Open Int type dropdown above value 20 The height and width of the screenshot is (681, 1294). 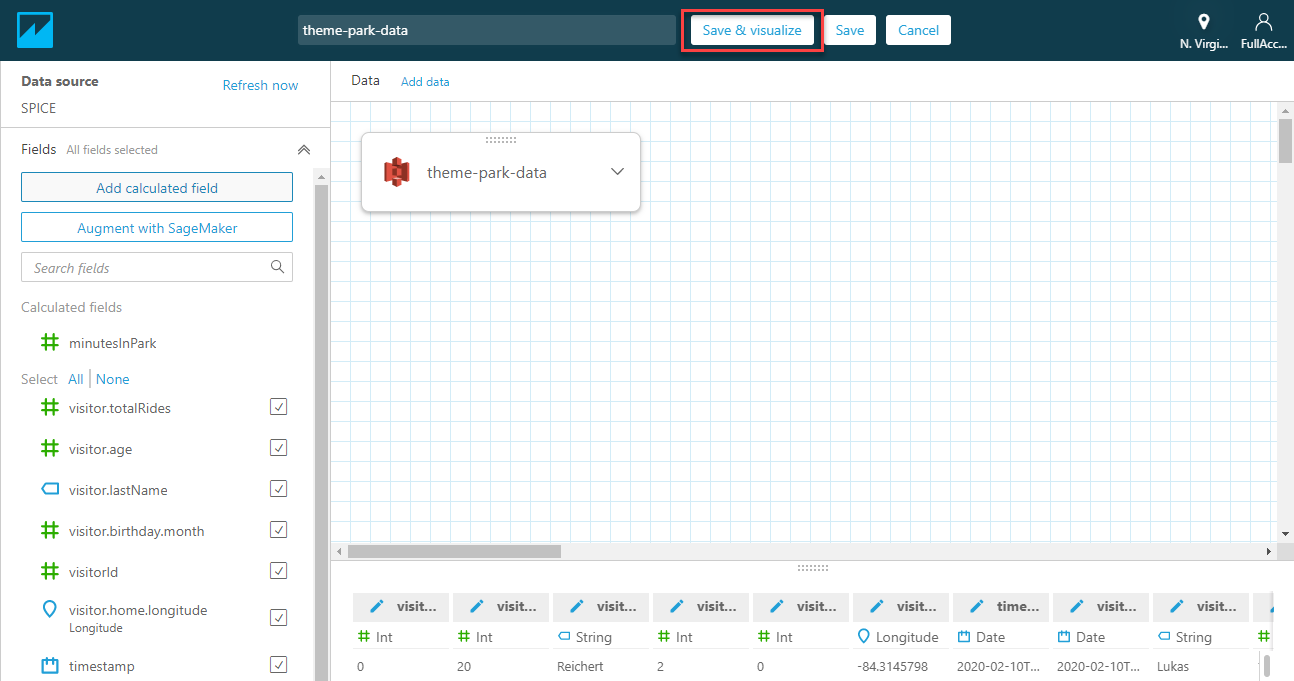point(476,637)
